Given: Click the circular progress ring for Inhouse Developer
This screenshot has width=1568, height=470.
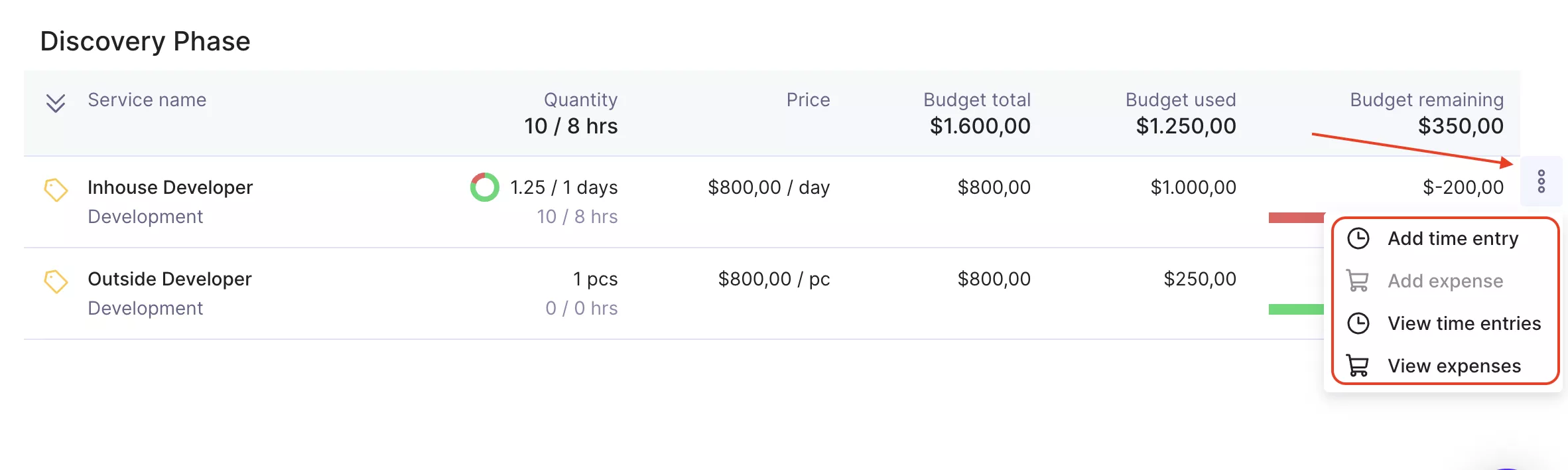Looking at the screenshot, I should coord(484,187).
